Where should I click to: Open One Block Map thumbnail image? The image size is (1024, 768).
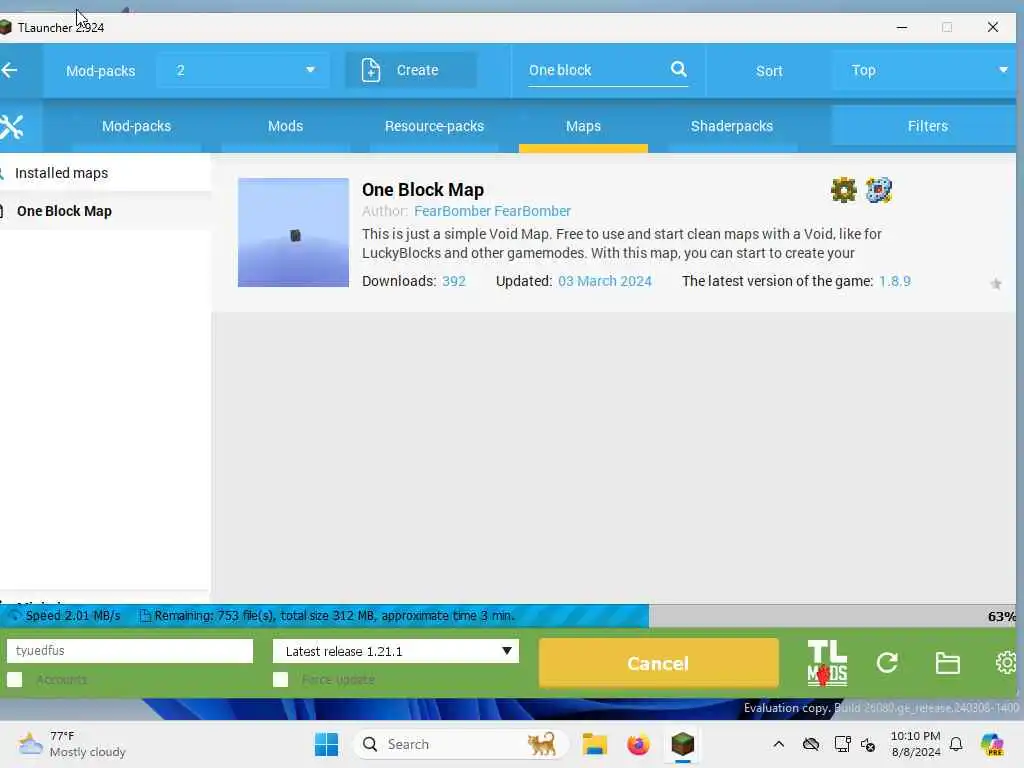click(293, 232)
